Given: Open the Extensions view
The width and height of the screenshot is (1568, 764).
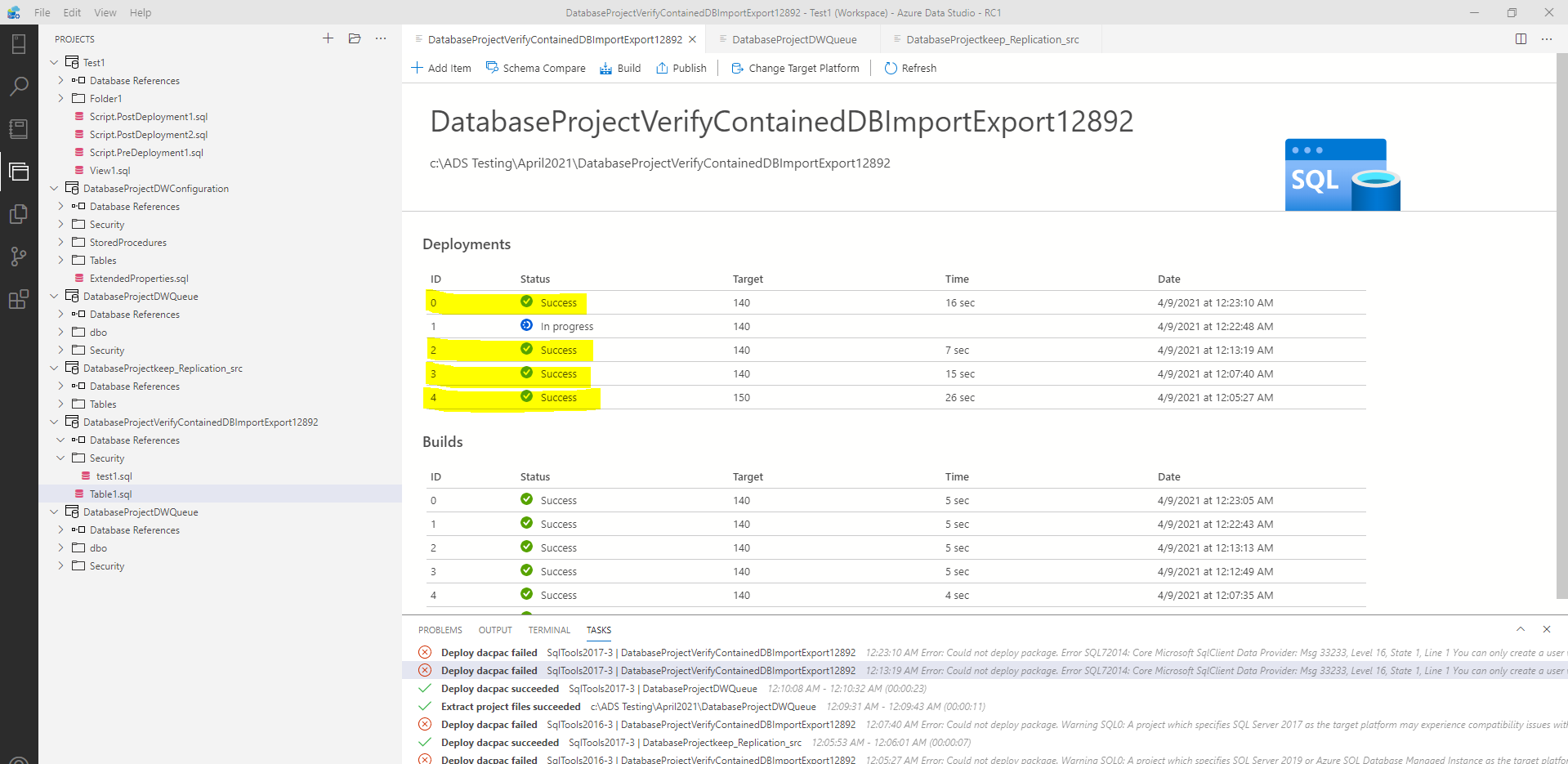Looking at the screenshot, I should (19, 299).
